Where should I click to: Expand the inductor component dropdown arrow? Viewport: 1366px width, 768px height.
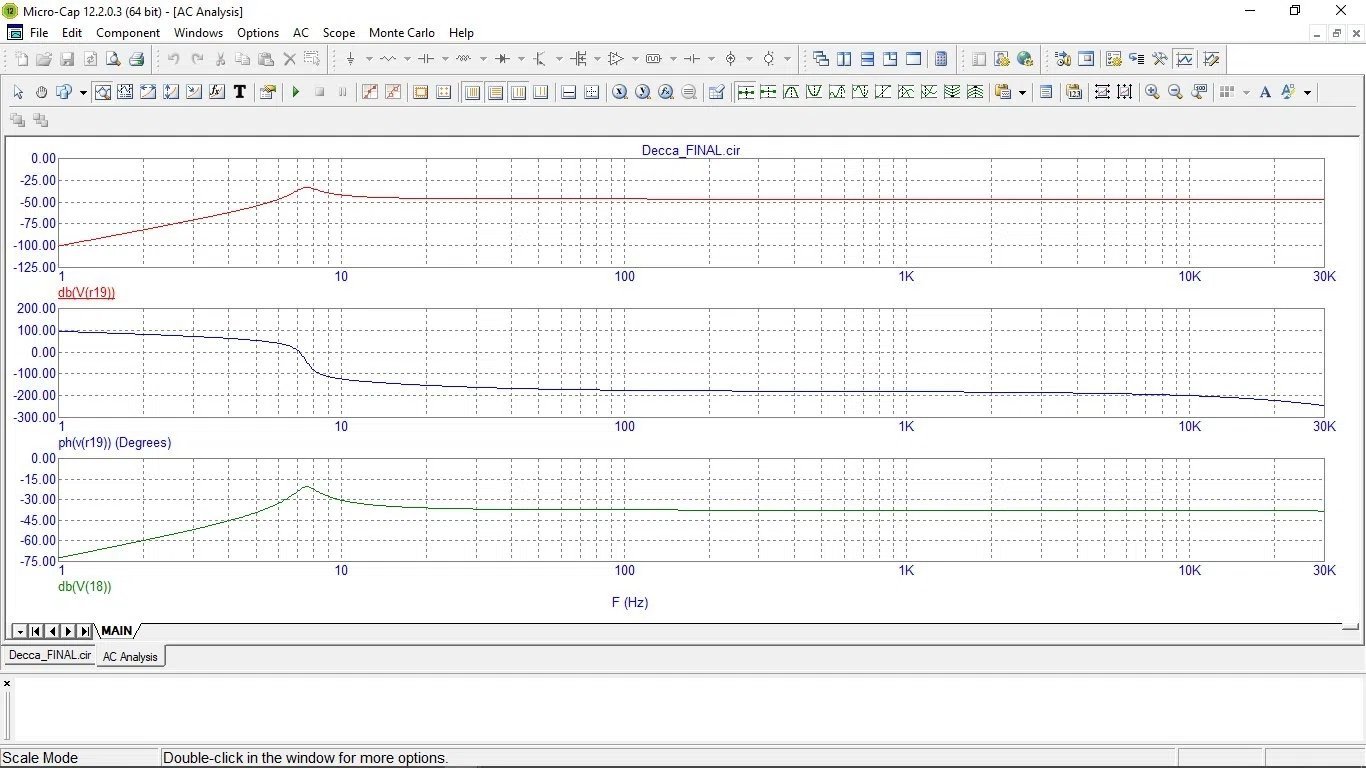[483, 59]
